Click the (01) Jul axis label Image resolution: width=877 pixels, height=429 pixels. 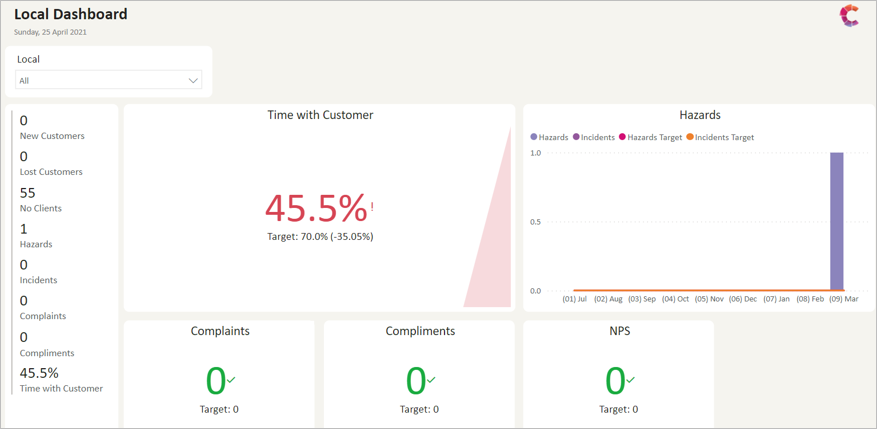574,299
